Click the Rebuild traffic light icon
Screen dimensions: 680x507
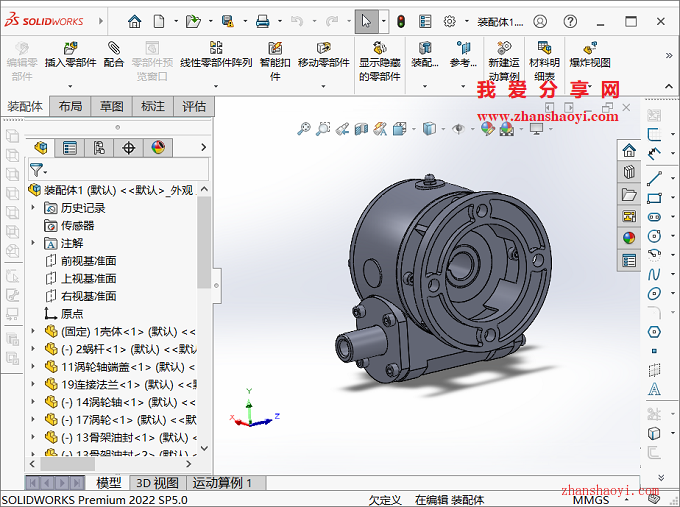tap(401, 21)
